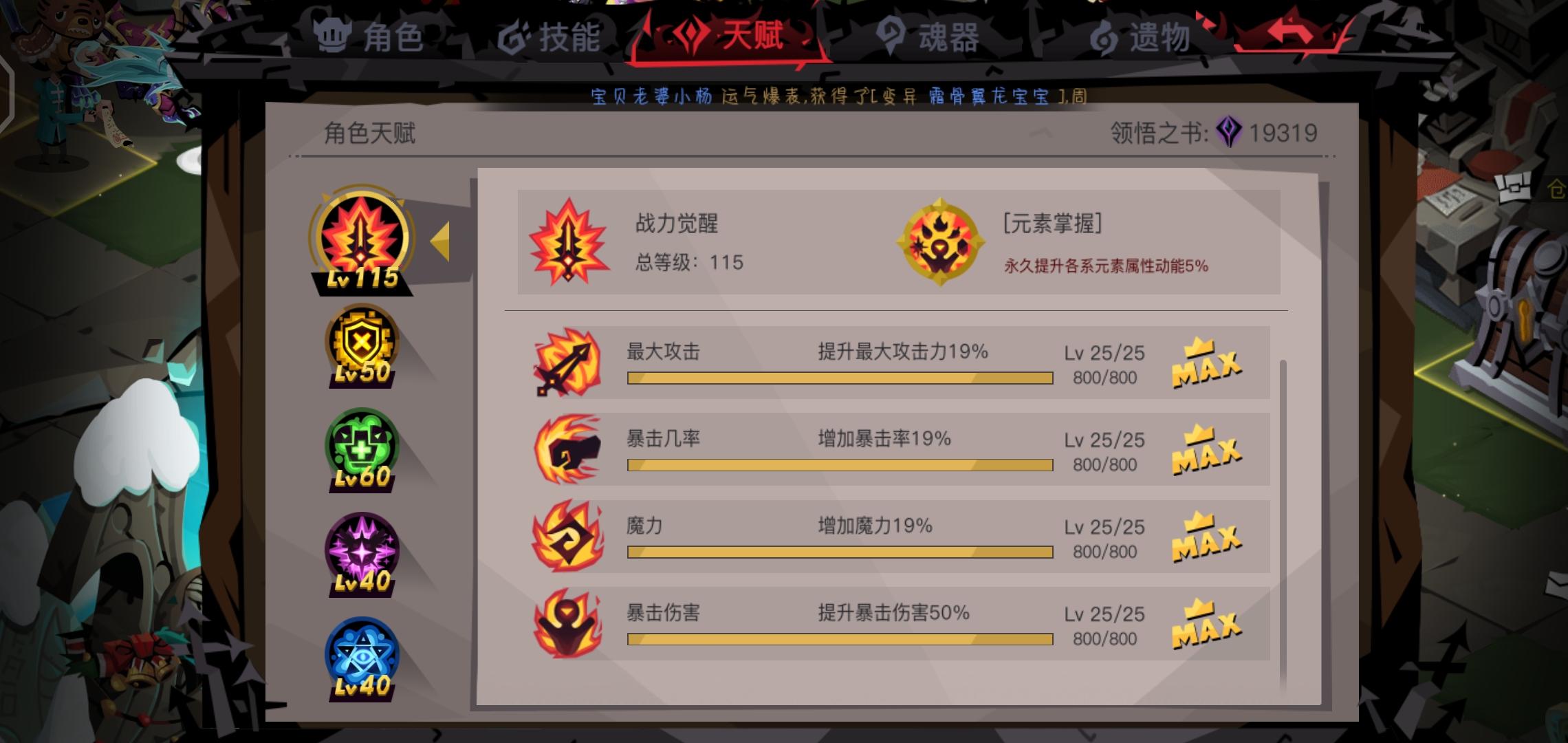This screenshot has height=743, width=1568.
Task: Tap the 暴击几率 flaming fist icon
Action: coord(567,449)
